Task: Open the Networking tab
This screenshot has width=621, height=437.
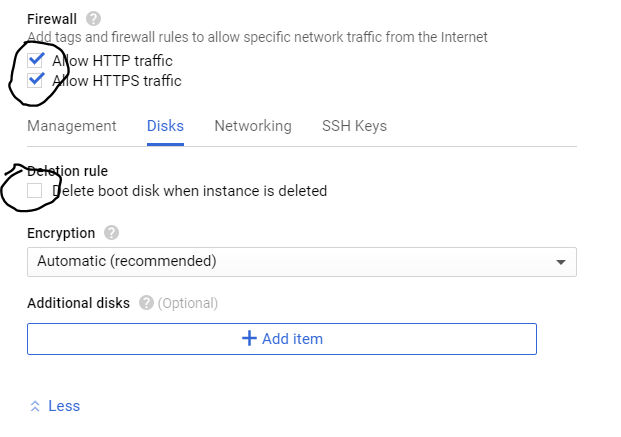Action: pyautogui.click(x=253, y=126)
